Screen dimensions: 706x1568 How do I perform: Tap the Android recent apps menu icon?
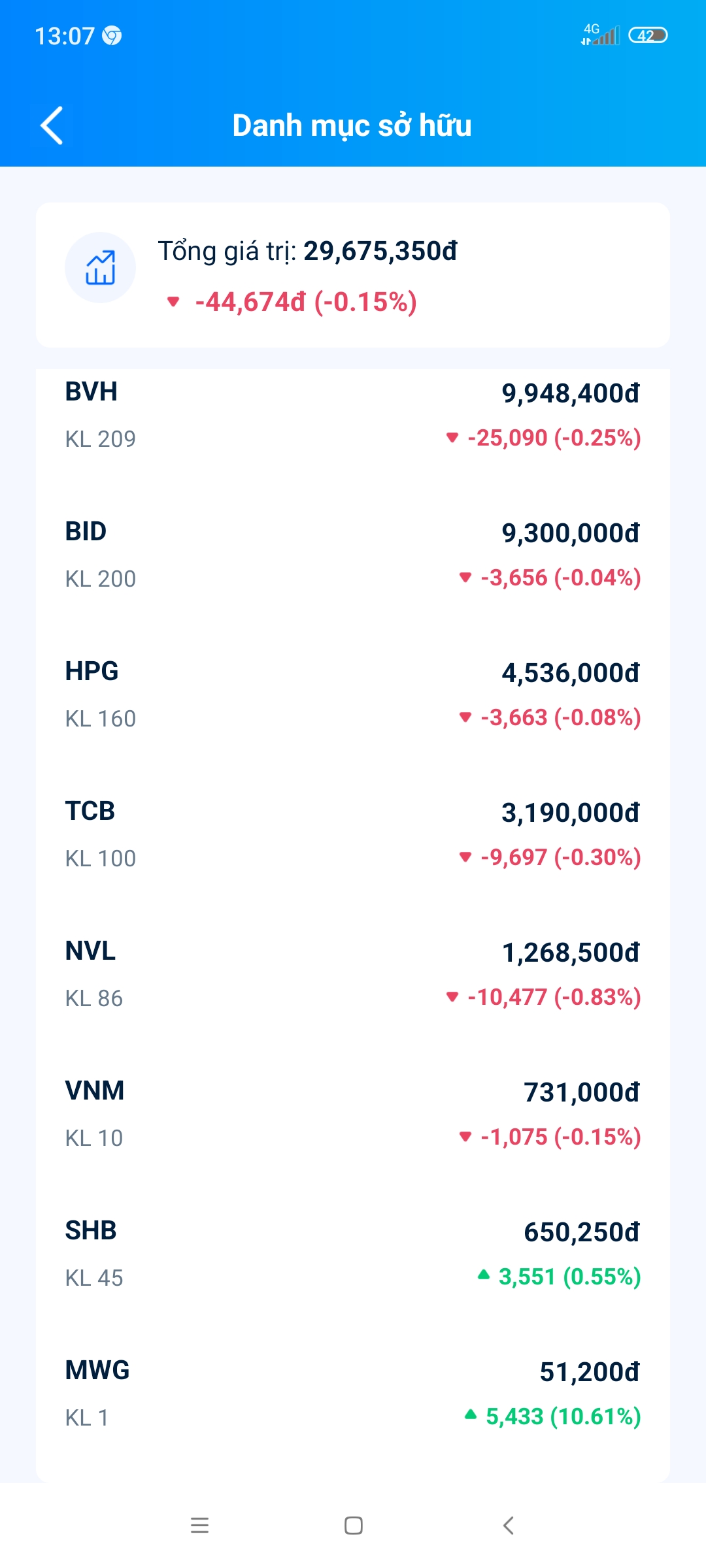199,1526
